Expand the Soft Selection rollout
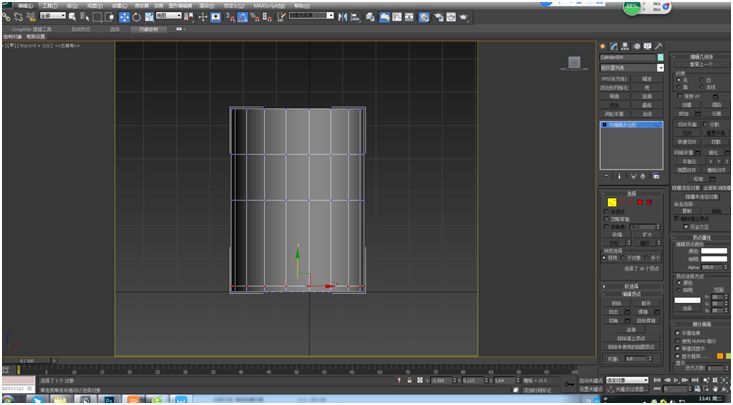Viewport: 733px width, 405px height. tap(632, 286)
